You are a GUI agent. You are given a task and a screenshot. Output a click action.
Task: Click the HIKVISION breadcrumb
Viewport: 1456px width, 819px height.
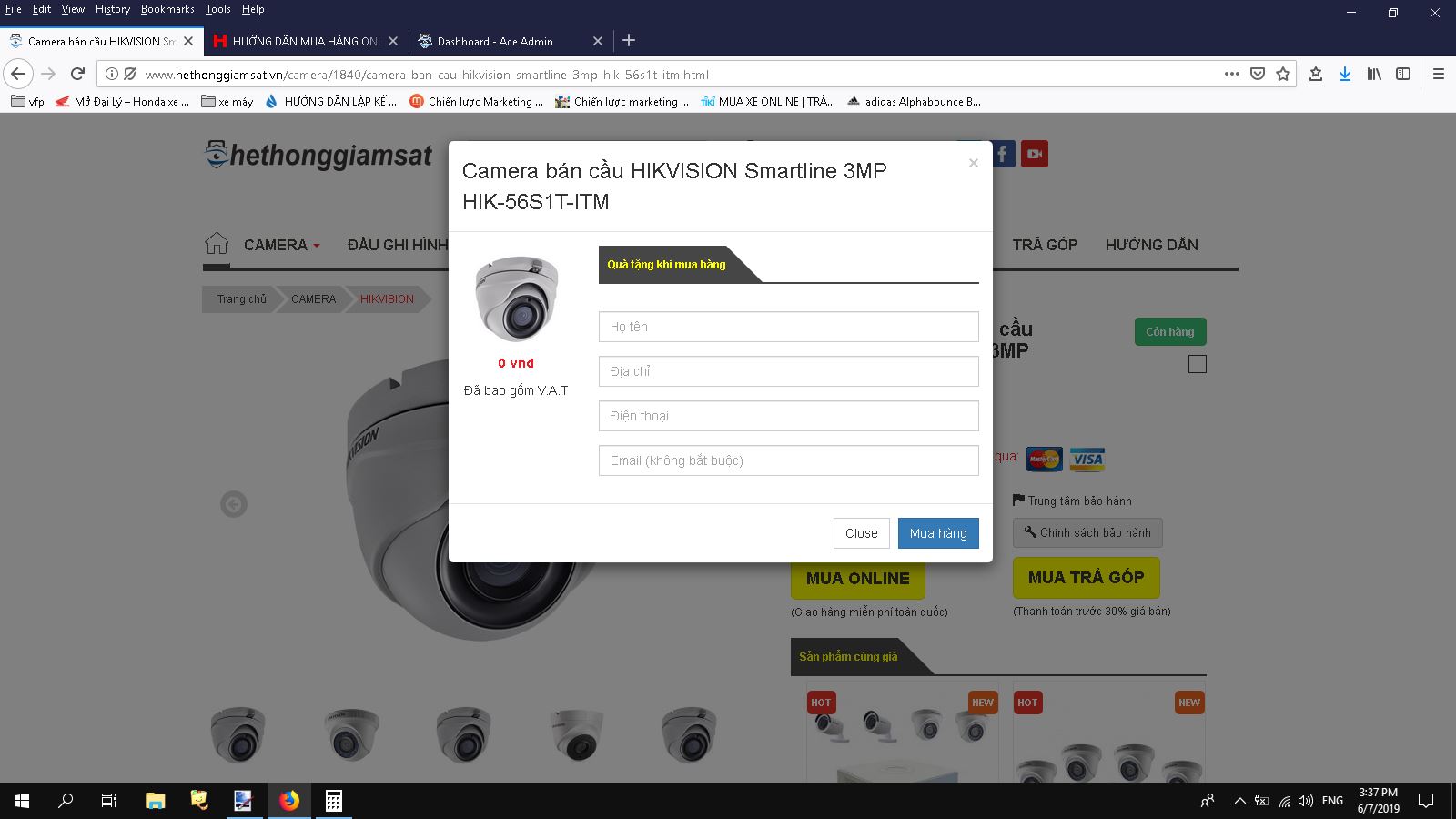coord(387,298)
